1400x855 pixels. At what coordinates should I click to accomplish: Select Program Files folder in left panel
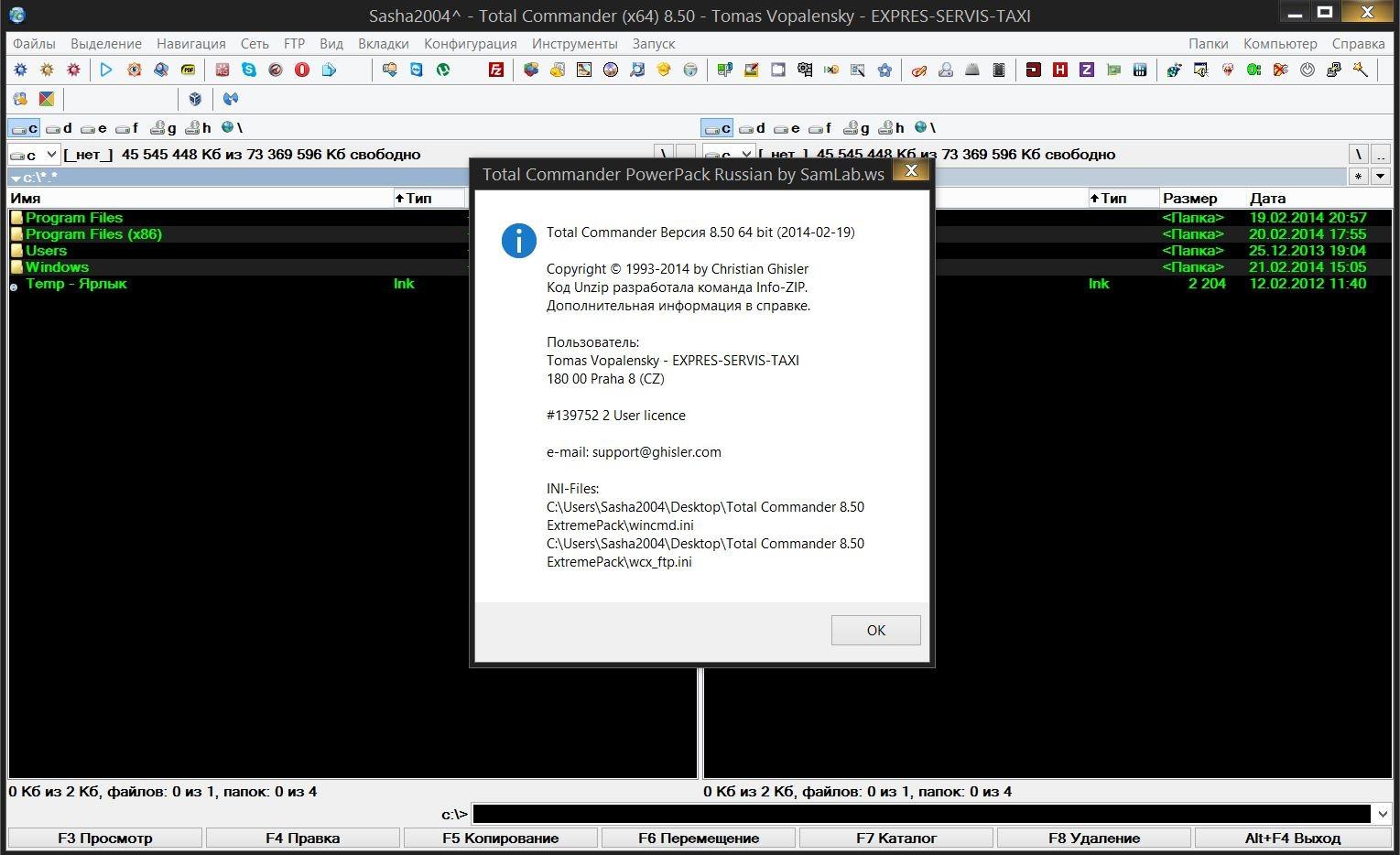click(x=74, y=218)
